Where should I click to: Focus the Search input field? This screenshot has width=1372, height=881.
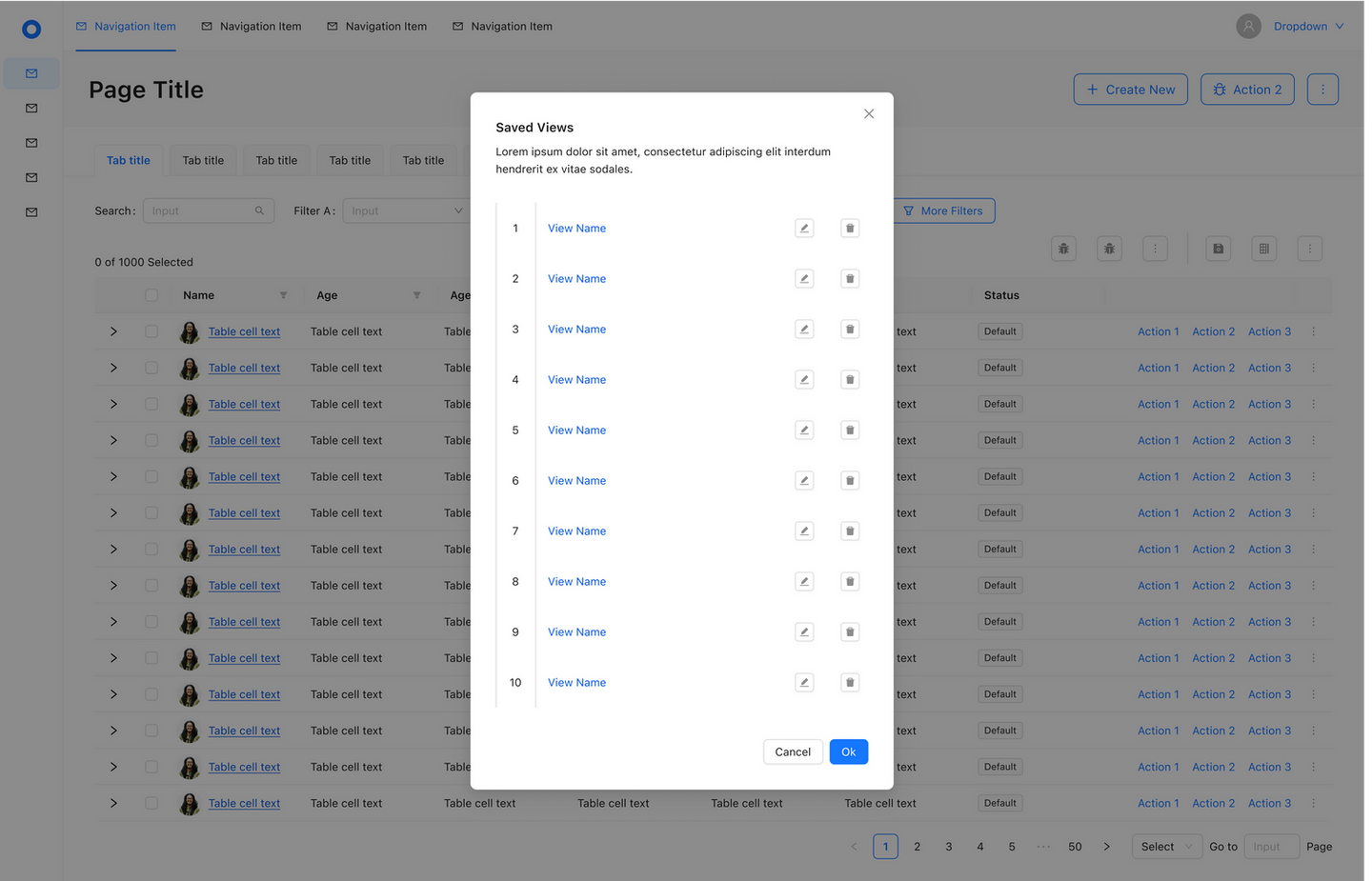[x=209, y=211]
